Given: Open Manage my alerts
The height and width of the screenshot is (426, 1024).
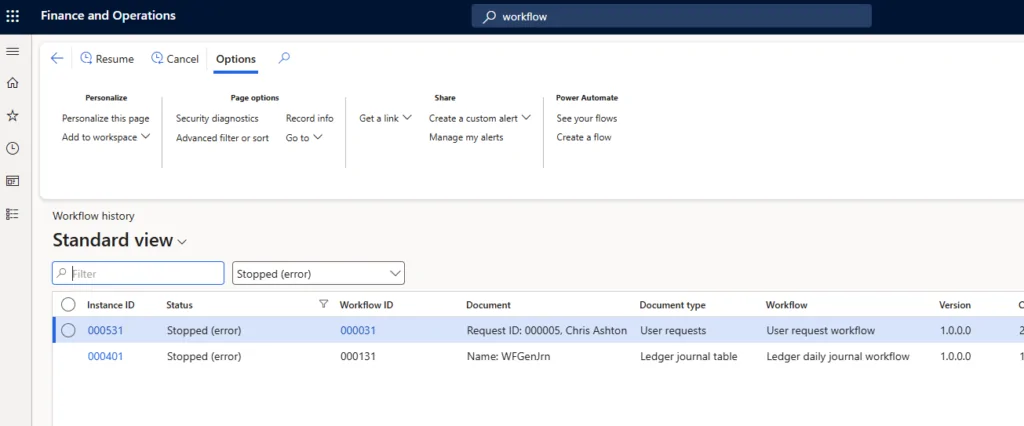Looking at the screenshot, I should tap(466, 137).
